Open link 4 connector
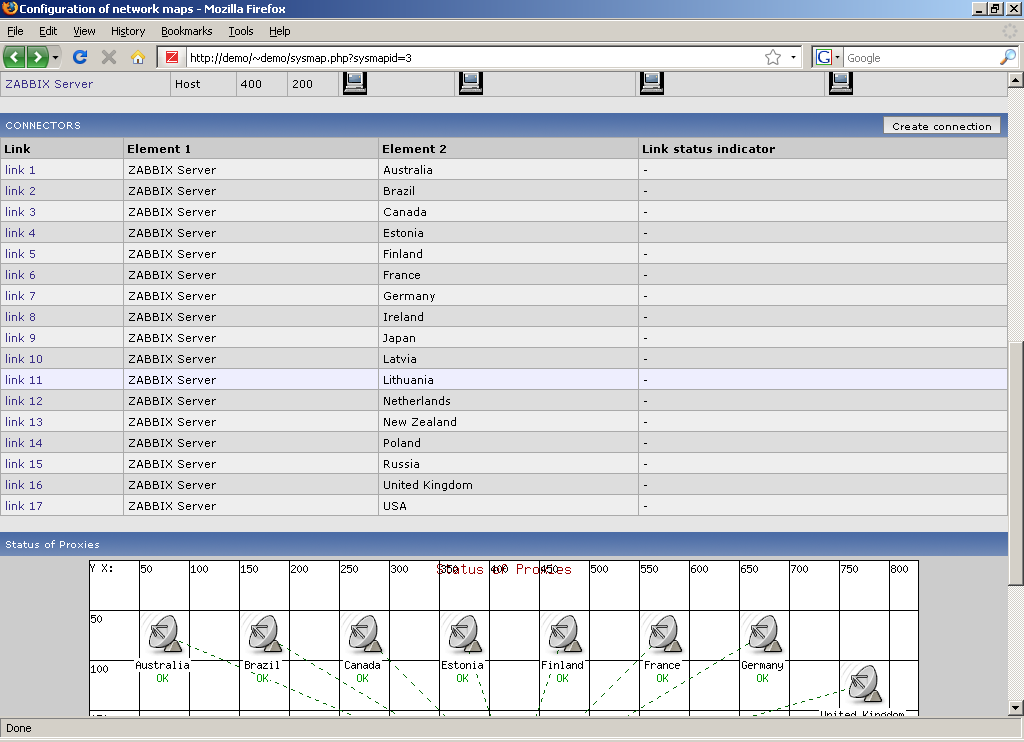This screenshot has height=742, width=1024. [x=20, y=233]
